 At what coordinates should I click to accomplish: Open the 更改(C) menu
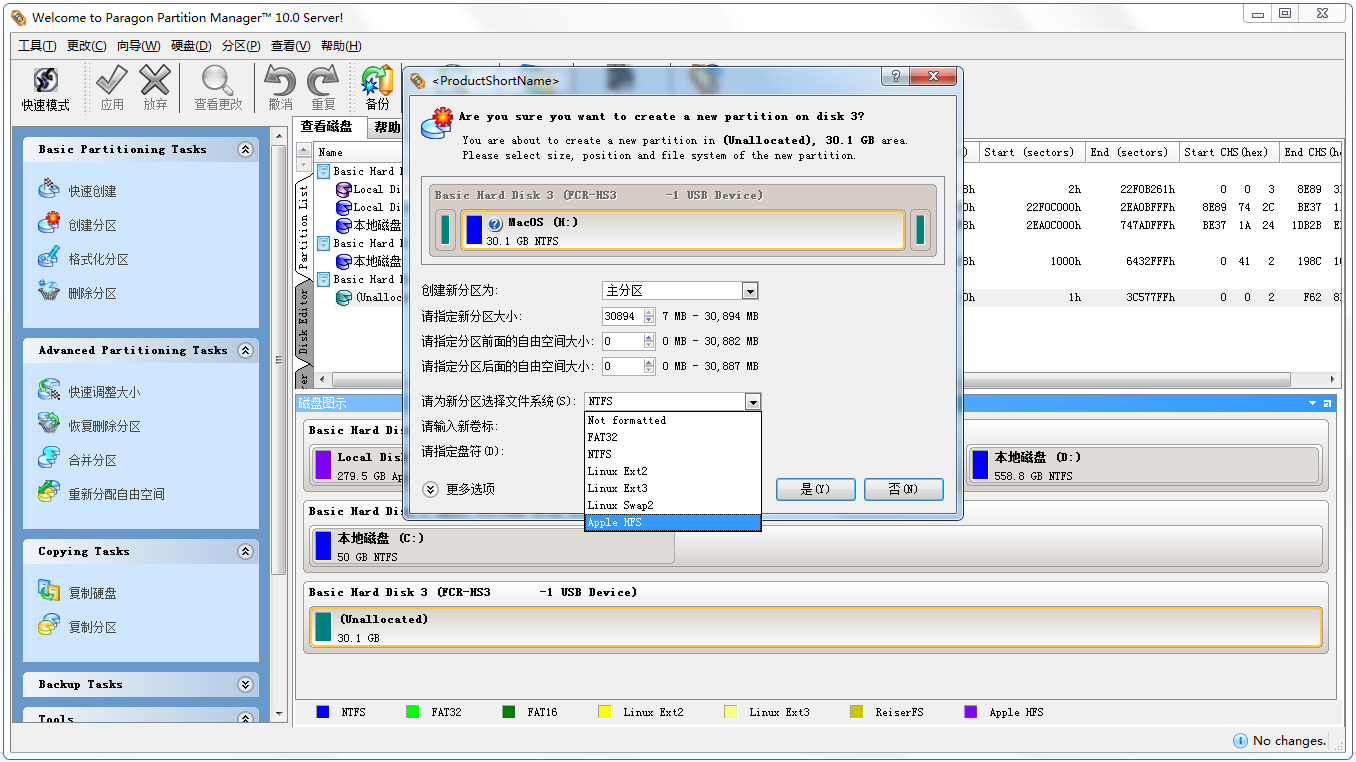[87, 46]
